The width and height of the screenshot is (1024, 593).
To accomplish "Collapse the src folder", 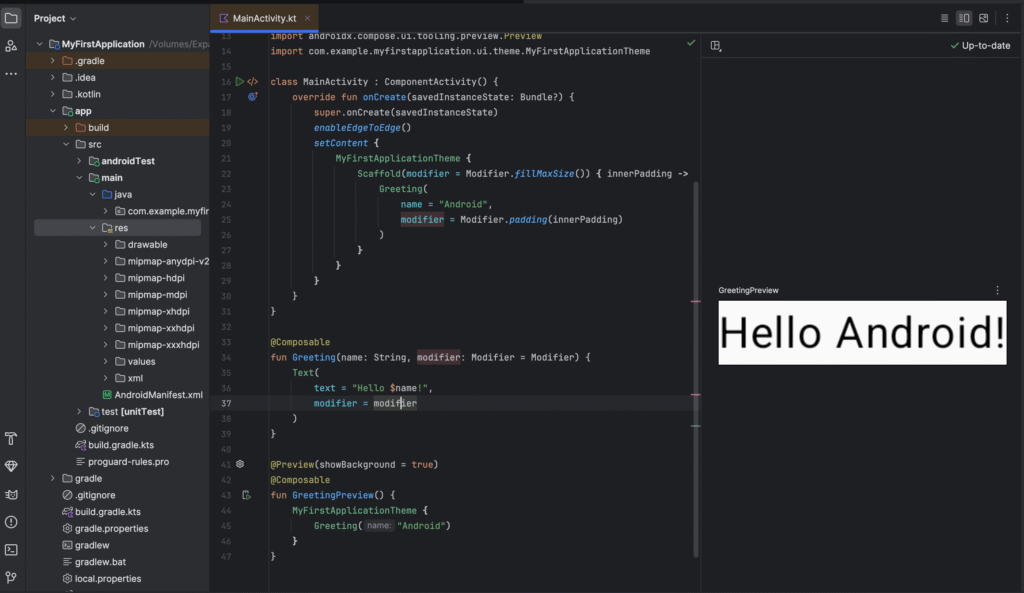I will pyautogui.click(x=66, y=144).
